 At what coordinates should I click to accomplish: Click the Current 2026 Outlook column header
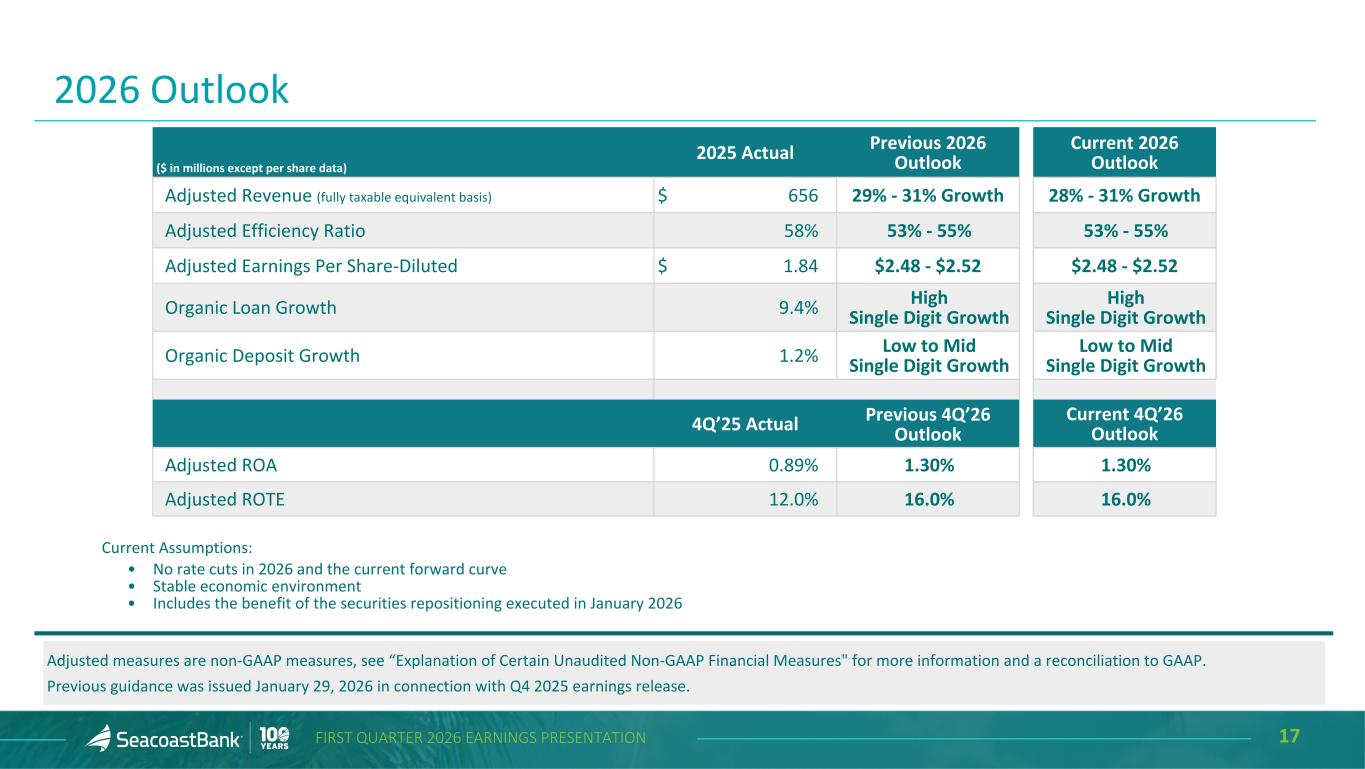coord(1124,153)
